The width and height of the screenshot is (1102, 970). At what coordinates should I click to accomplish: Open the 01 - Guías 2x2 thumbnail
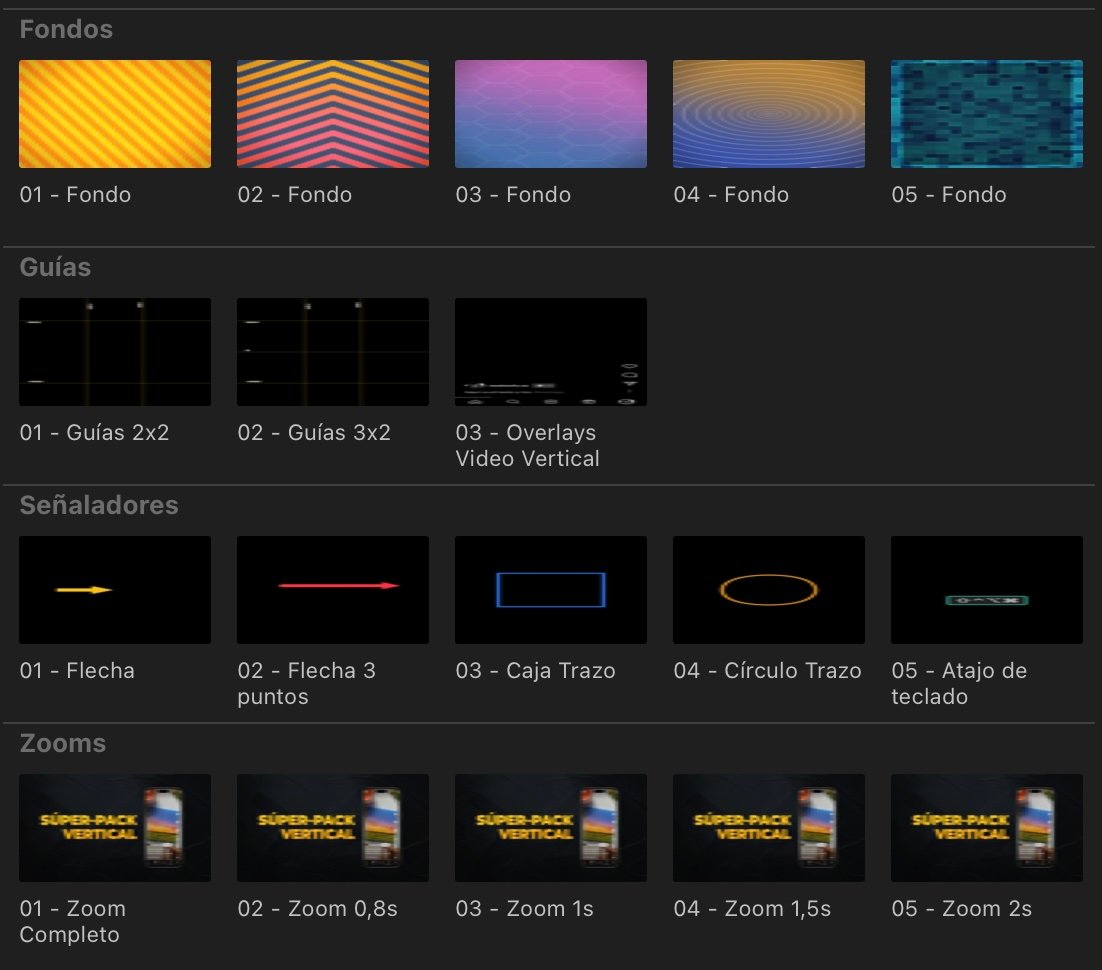115,351
